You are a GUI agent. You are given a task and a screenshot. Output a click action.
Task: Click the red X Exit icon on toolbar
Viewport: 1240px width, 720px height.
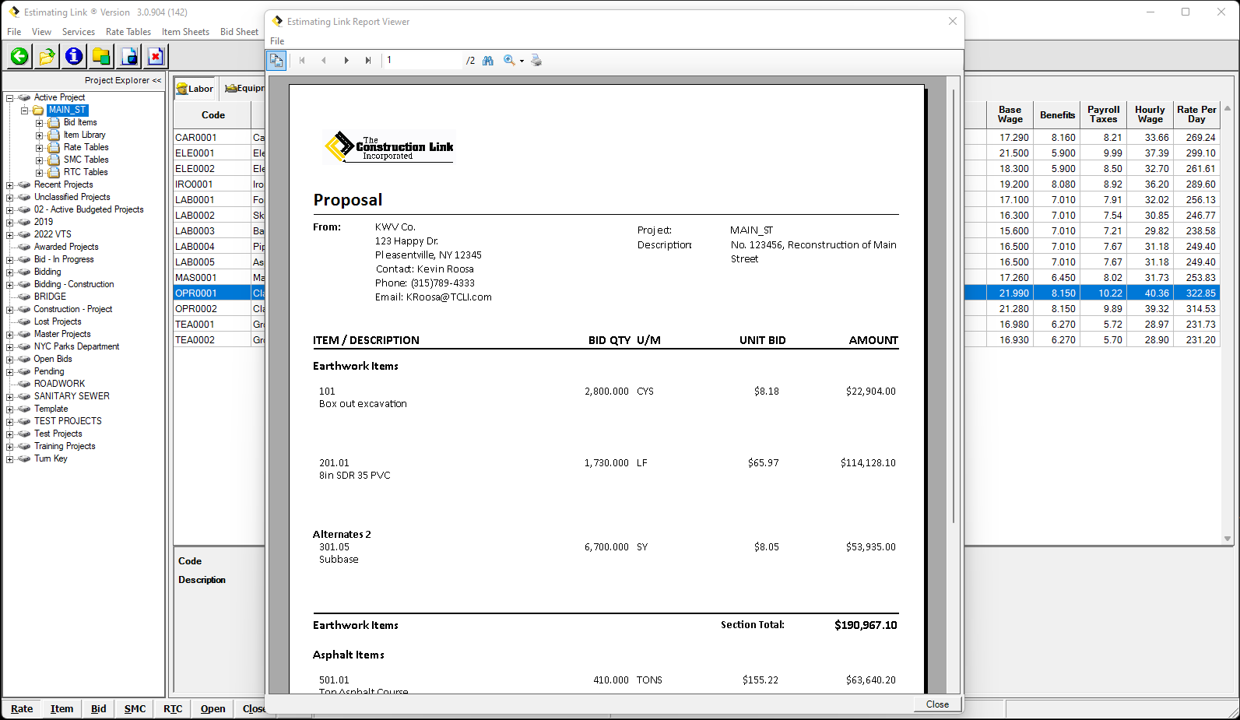[x=156, y=56]
